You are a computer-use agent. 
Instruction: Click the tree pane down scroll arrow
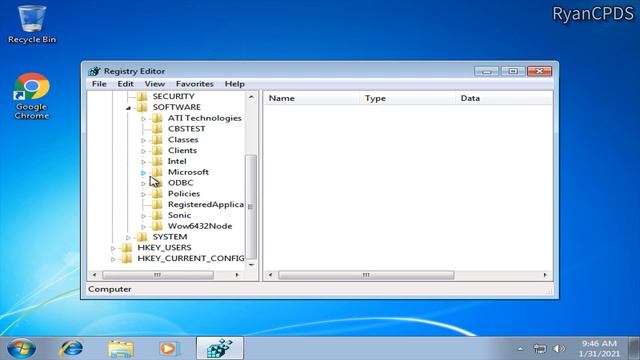pos(251,265)
